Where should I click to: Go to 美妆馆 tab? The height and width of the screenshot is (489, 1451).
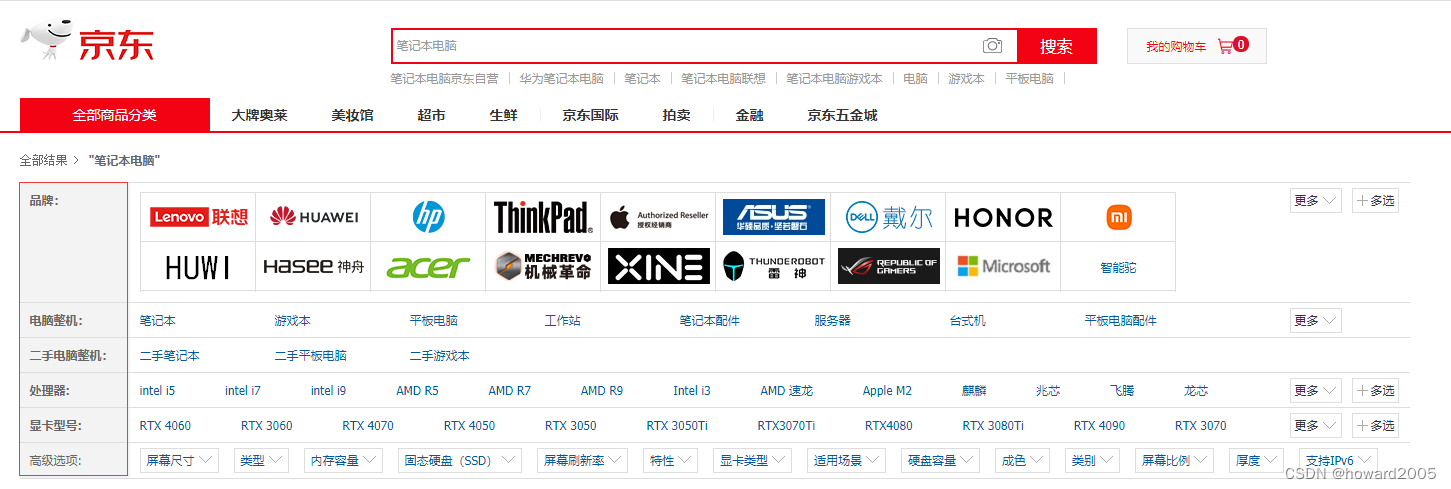[x=352, y=115]
